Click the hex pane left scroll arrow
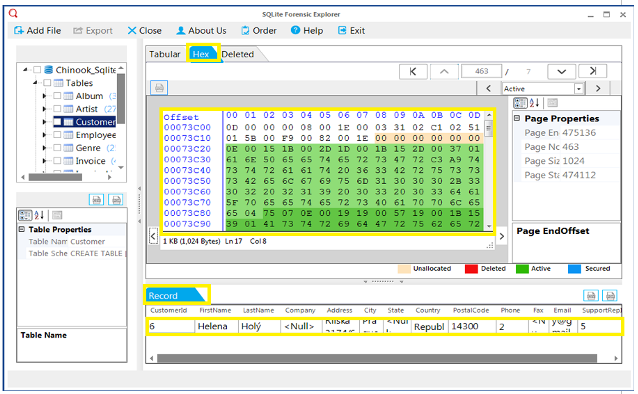 pyautogui.click(x=153, y=236)
